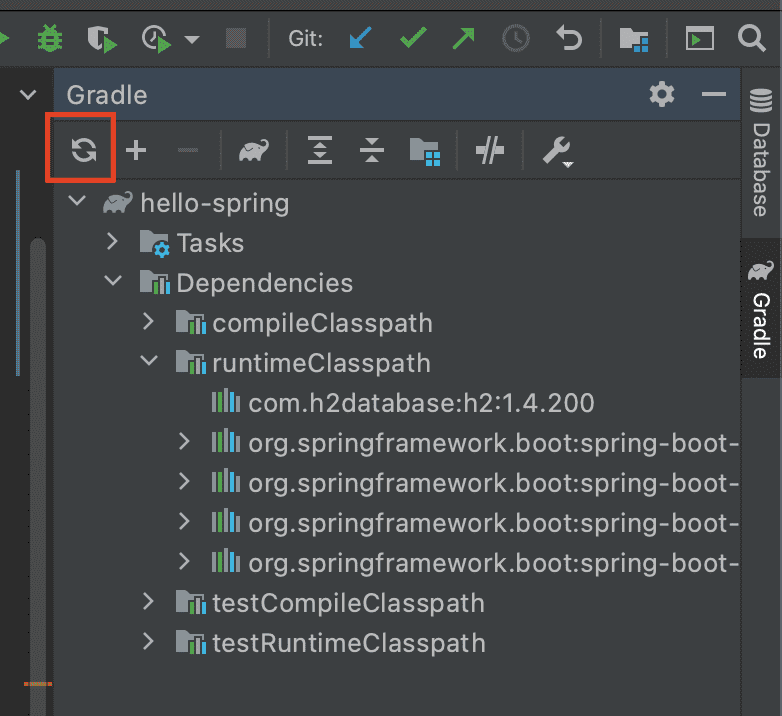Open Project Structure folder icon in main toolbar

(634, 39)
